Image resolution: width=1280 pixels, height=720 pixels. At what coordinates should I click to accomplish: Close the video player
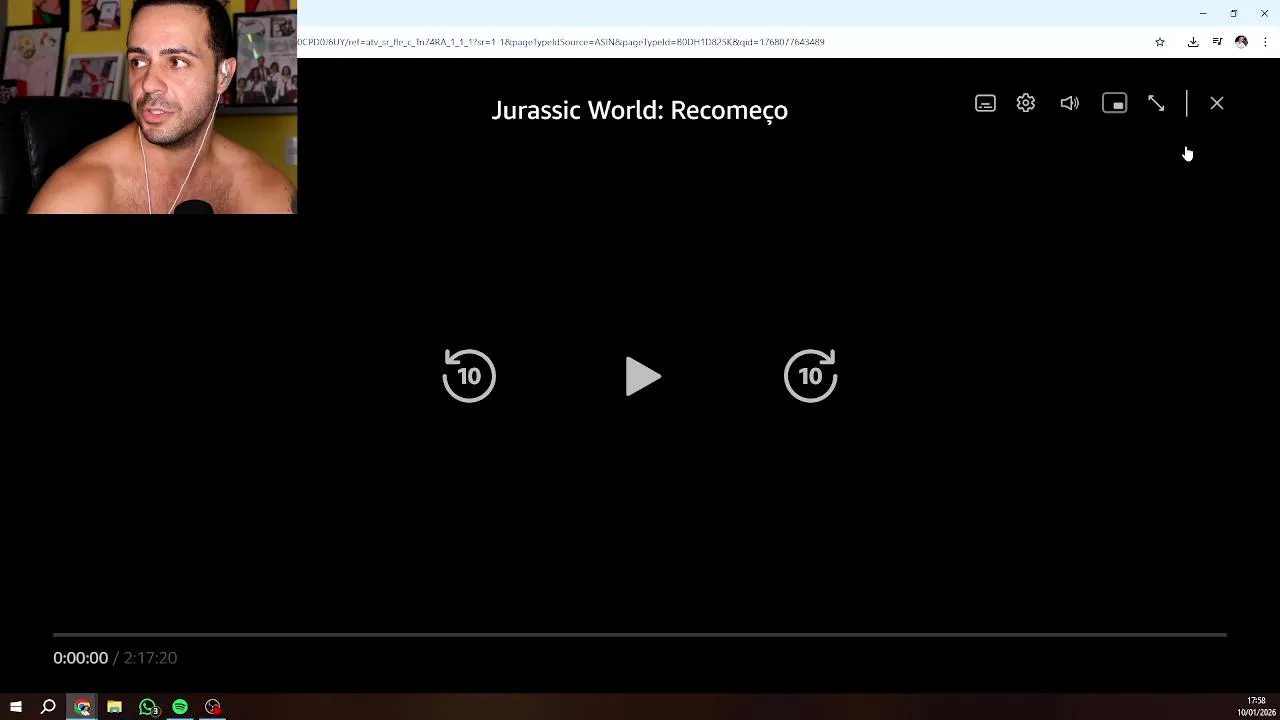tap(1217, 103)
